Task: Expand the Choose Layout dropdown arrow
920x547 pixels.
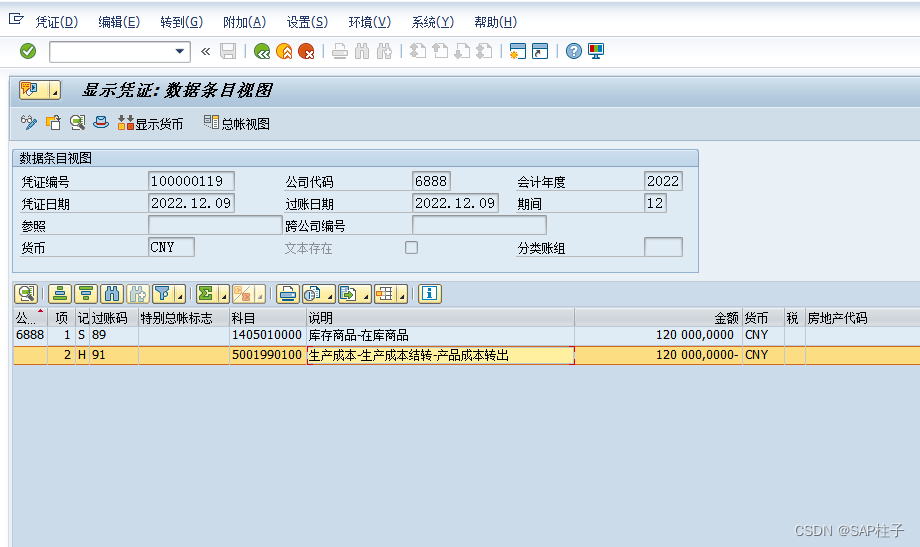Action: click(x=402, y=293)
